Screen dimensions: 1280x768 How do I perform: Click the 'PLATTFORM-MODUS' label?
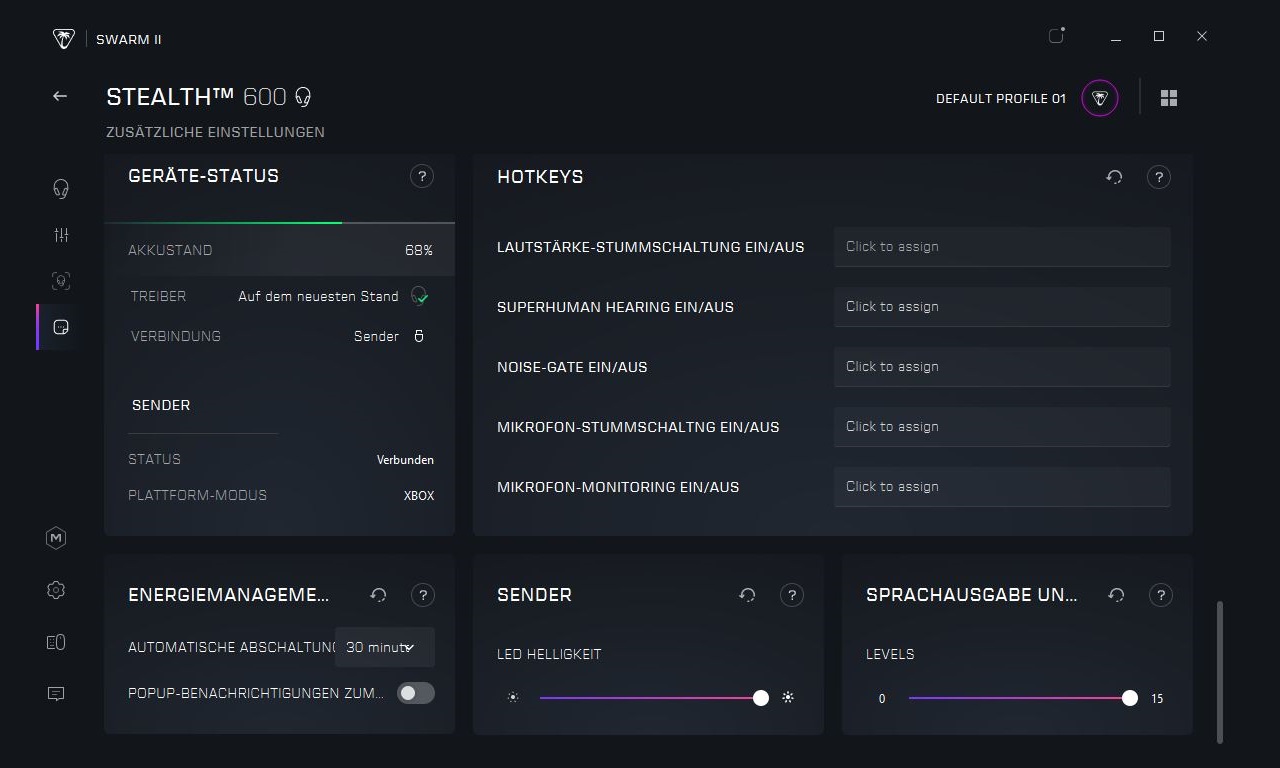point(198,495)
